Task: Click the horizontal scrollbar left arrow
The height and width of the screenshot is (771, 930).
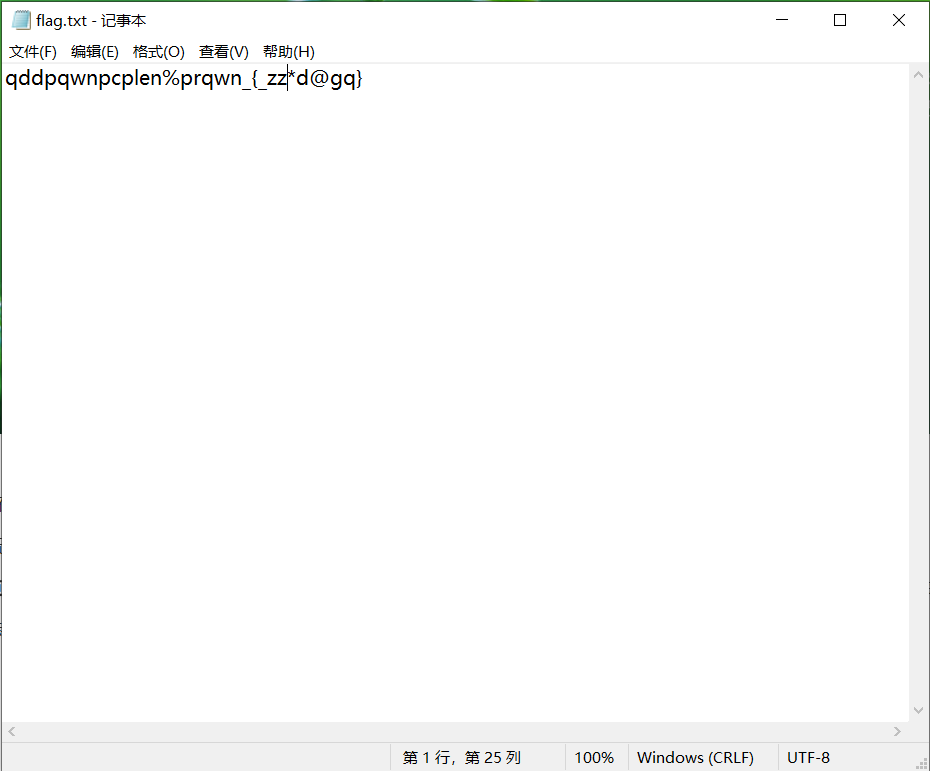Action: point(11,732)
